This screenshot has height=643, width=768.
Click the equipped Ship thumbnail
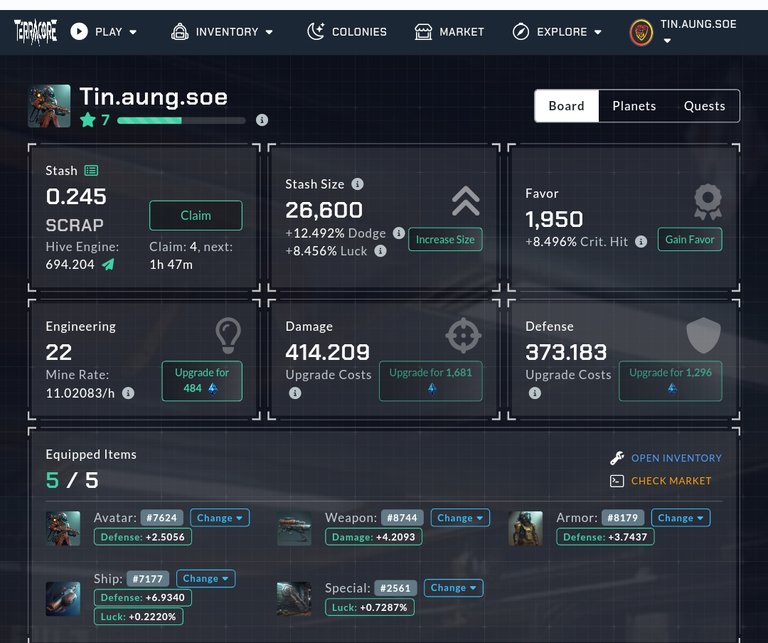63,598
